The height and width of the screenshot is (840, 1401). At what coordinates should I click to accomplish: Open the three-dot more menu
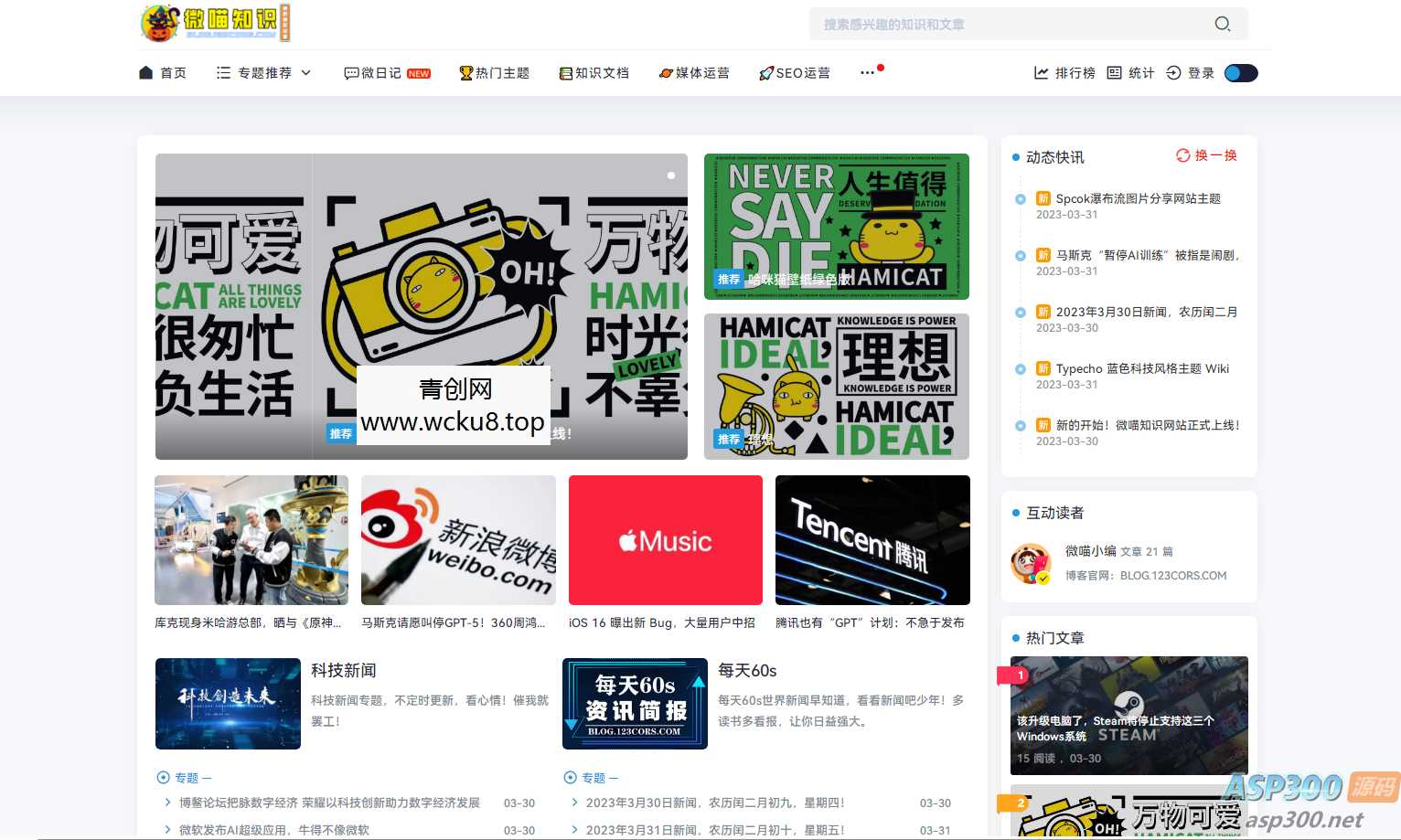click(867, 73)
